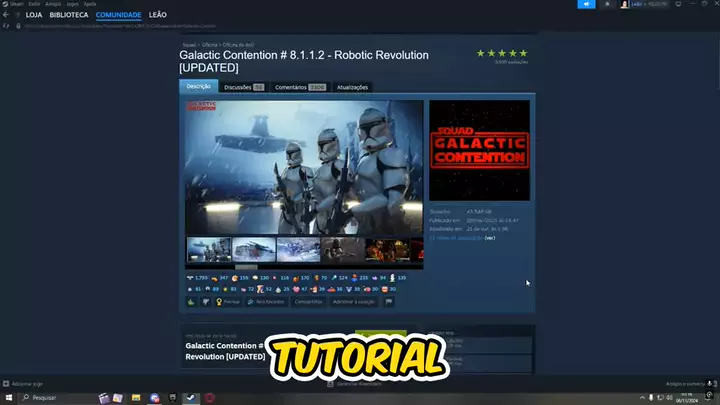Image resolution: width=720 pixels, height=405 pixels.
Task: Click the thumbs up rate button
Action: coord(191,301)
